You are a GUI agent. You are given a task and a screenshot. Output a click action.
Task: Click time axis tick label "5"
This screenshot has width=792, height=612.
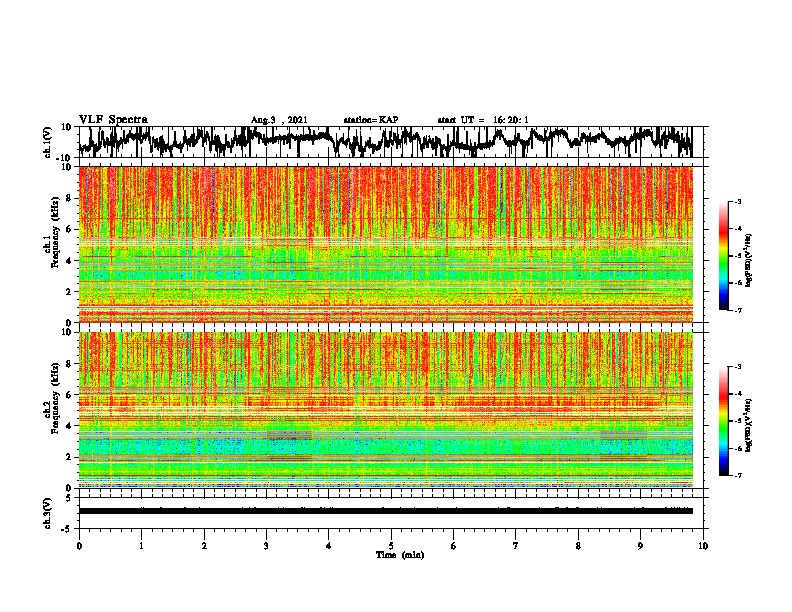[x=391, y=546]
